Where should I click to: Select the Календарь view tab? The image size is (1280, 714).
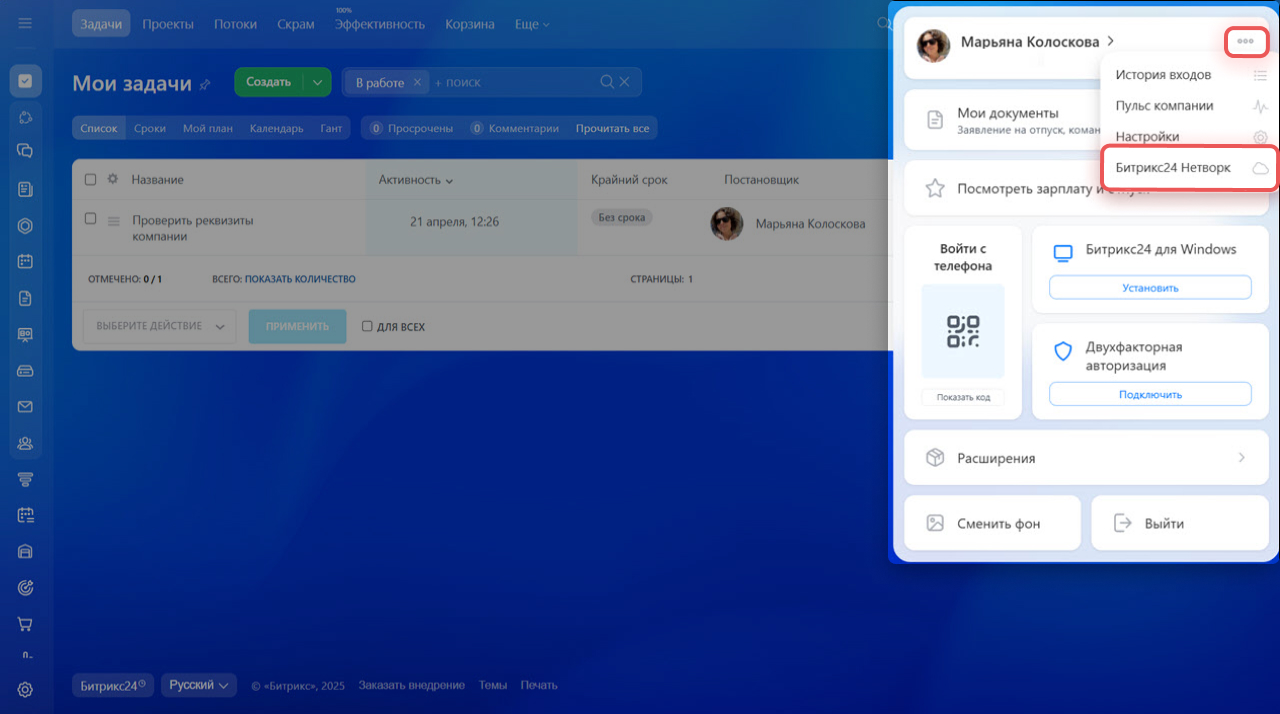click(277, 128)
